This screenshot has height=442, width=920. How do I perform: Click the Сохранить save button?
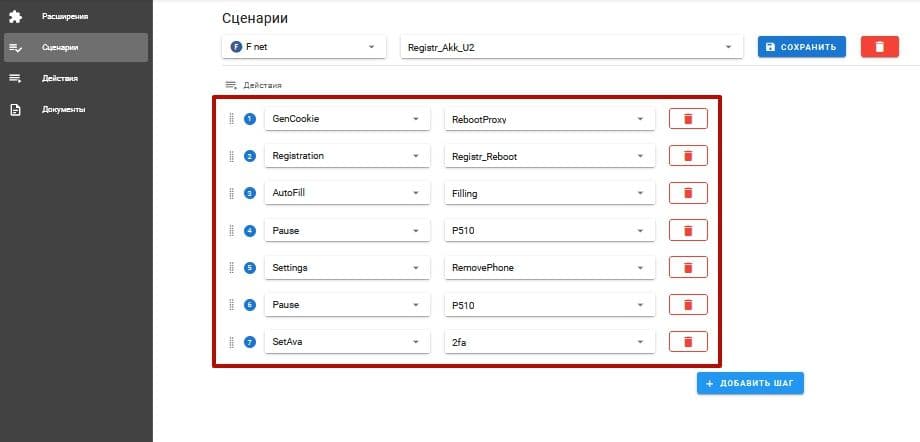tap(802, 47)
